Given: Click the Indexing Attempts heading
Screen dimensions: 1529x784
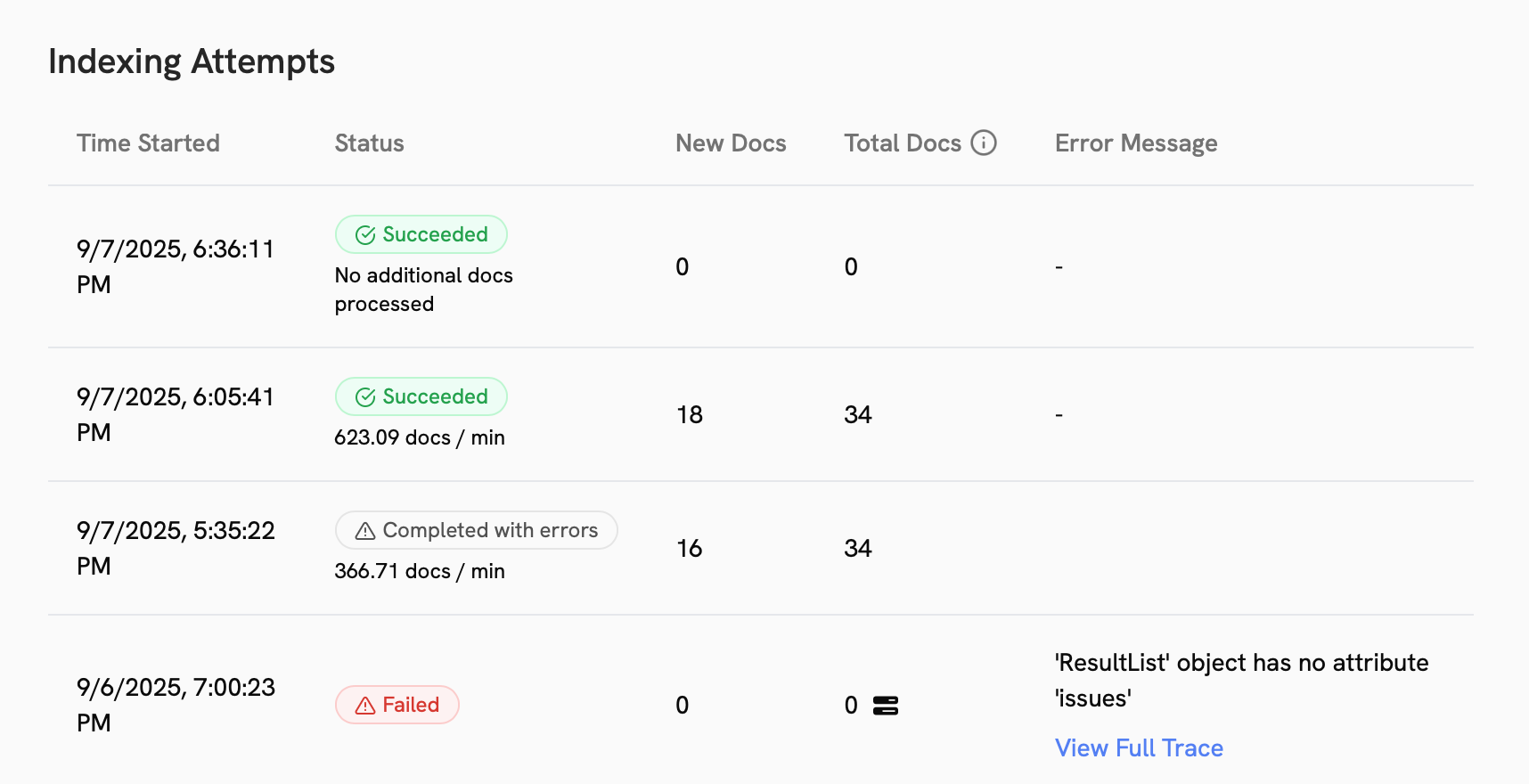Looking at the screenshot, I should point(192,61).
